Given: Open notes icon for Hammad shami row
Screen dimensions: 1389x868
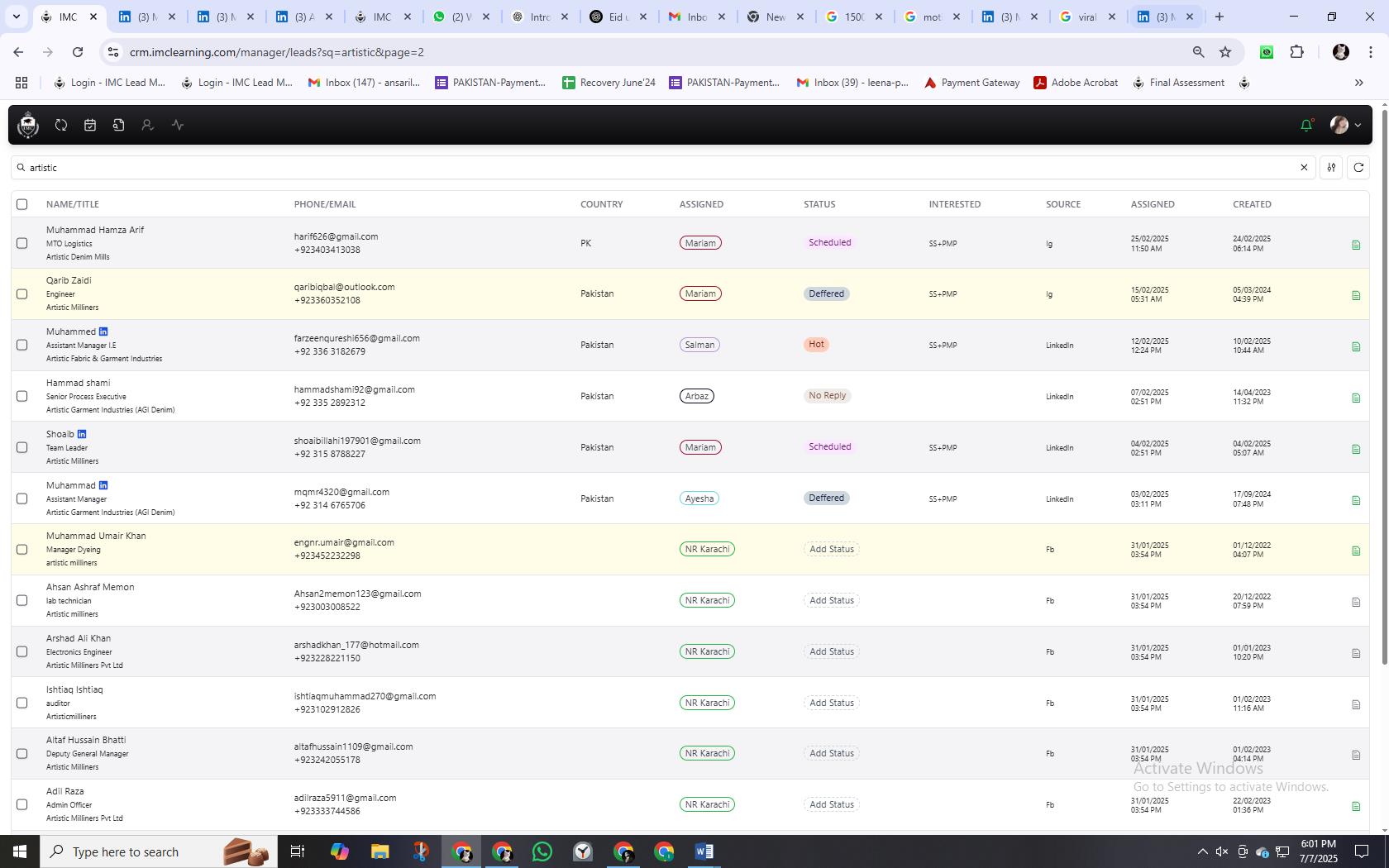Looking at the screenshot, I should [x=1356, y=398].
